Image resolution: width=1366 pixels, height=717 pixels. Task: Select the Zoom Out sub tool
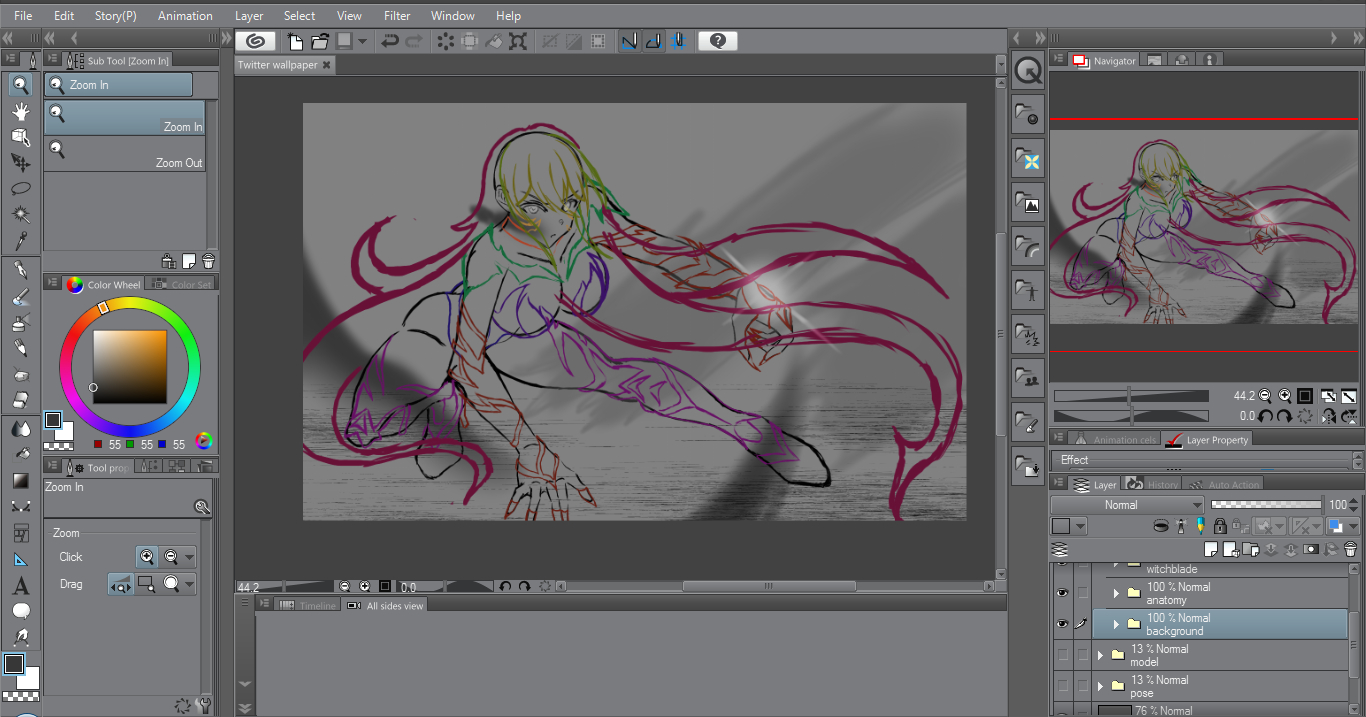[x=124, y=154]
